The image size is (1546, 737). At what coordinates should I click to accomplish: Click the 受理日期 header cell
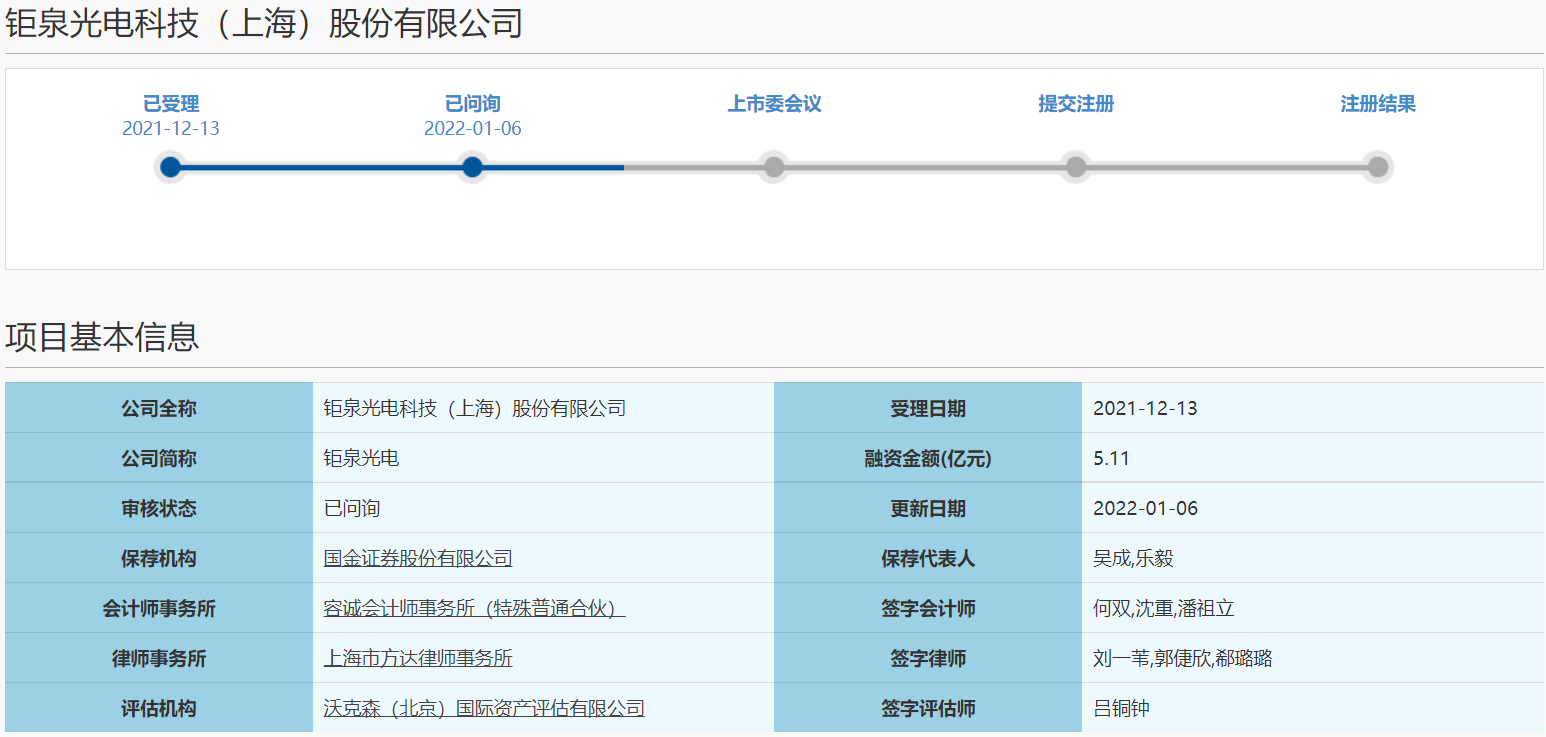click(x=928, y=408)
